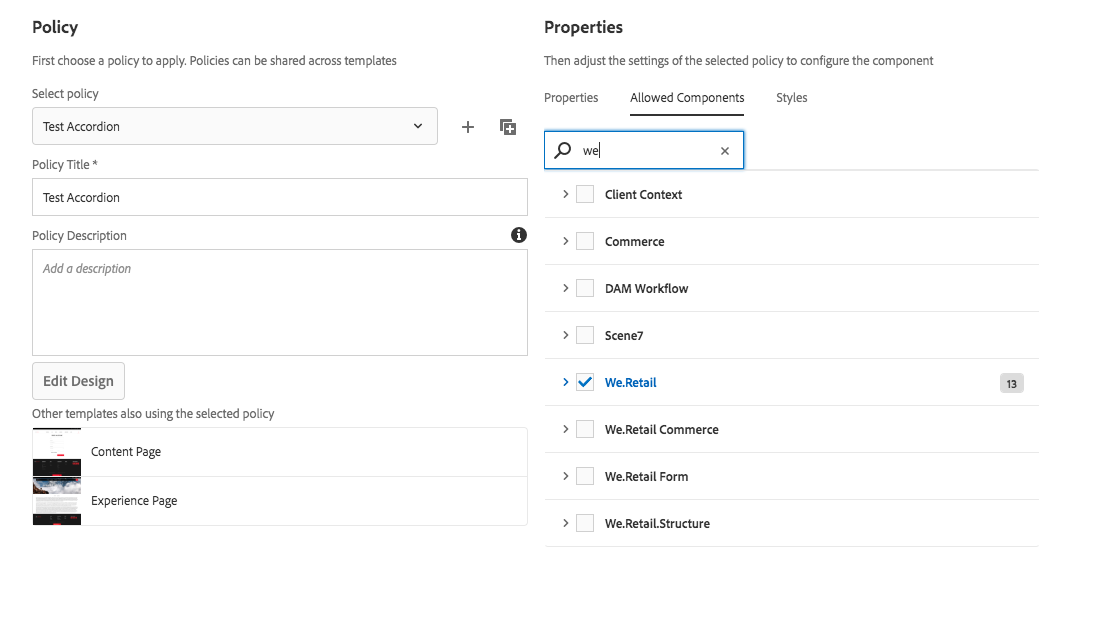This screenshot has height=621, width=1111.
Task: Expand the Client Context component group
Action: 565,193
